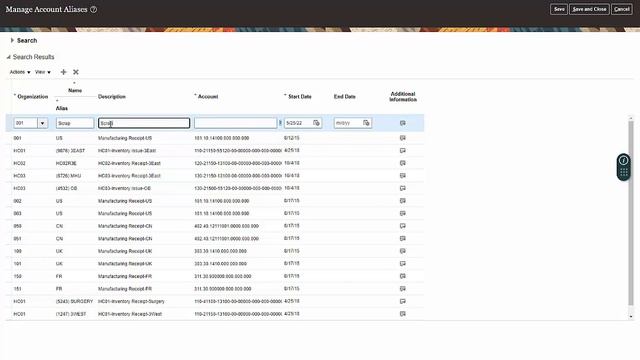Open the View menu
Image resolution: width=640 pixels, height=360 pixels.
tap(43, 72)
